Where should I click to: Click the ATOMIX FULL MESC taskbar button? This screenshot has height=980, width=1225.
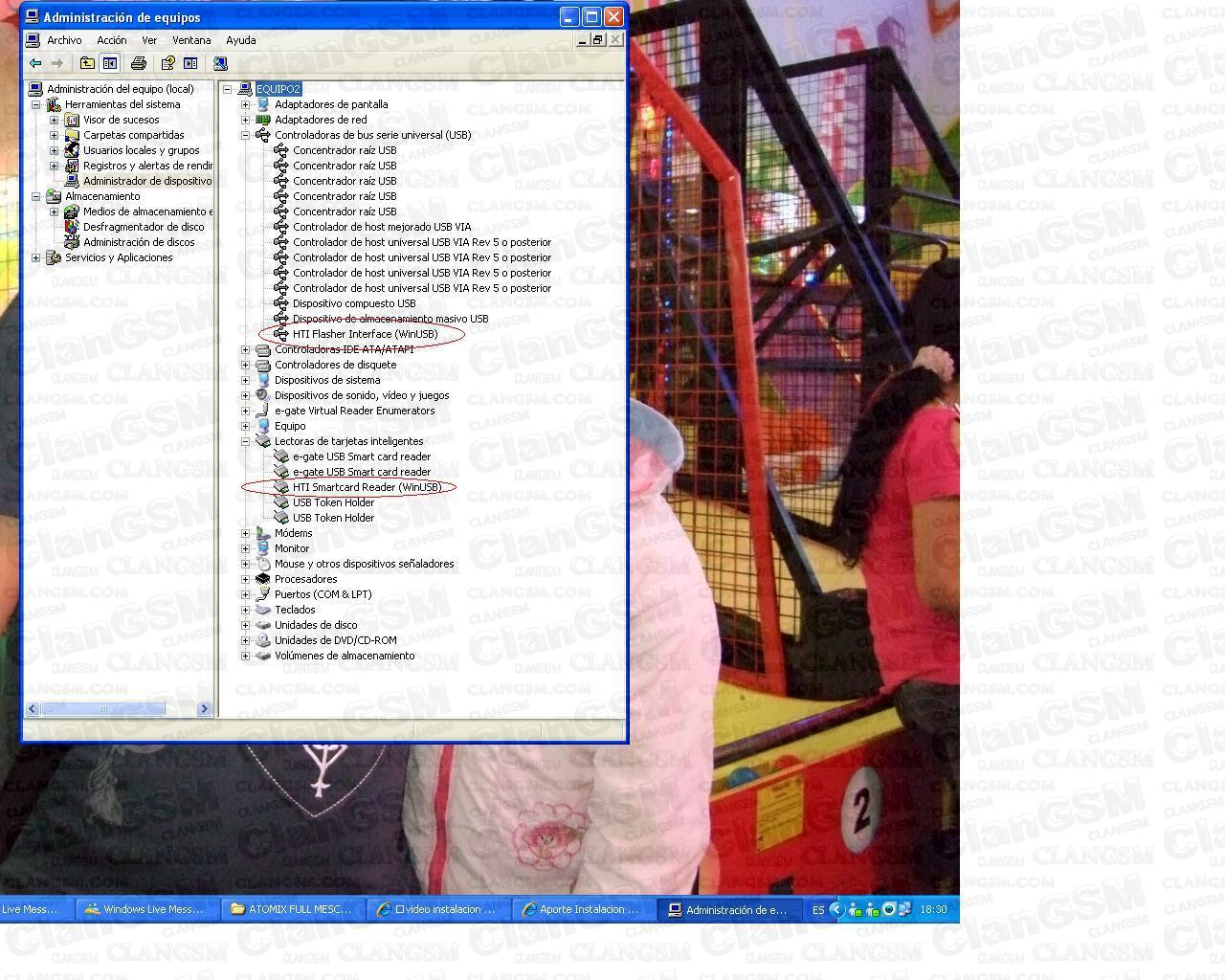click(292, 909)
